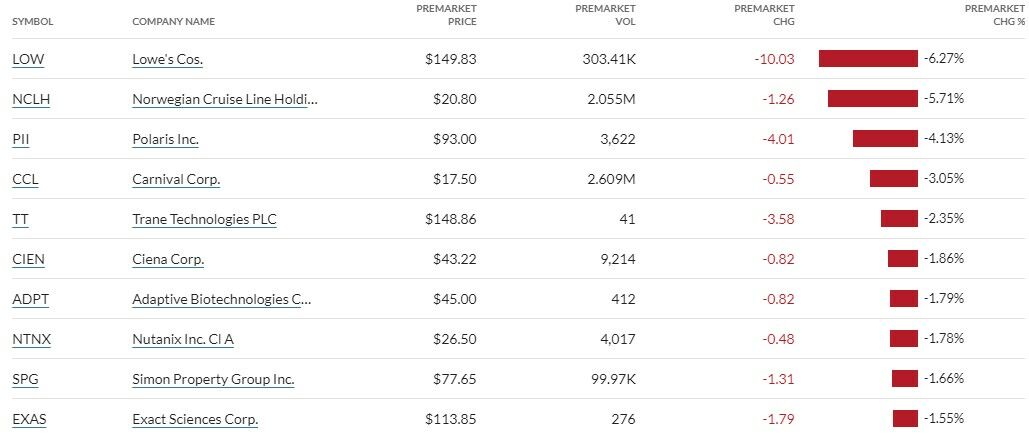Click the red bar for LOW's -6.27% change

pyautogui.click(x=867, y=59)
